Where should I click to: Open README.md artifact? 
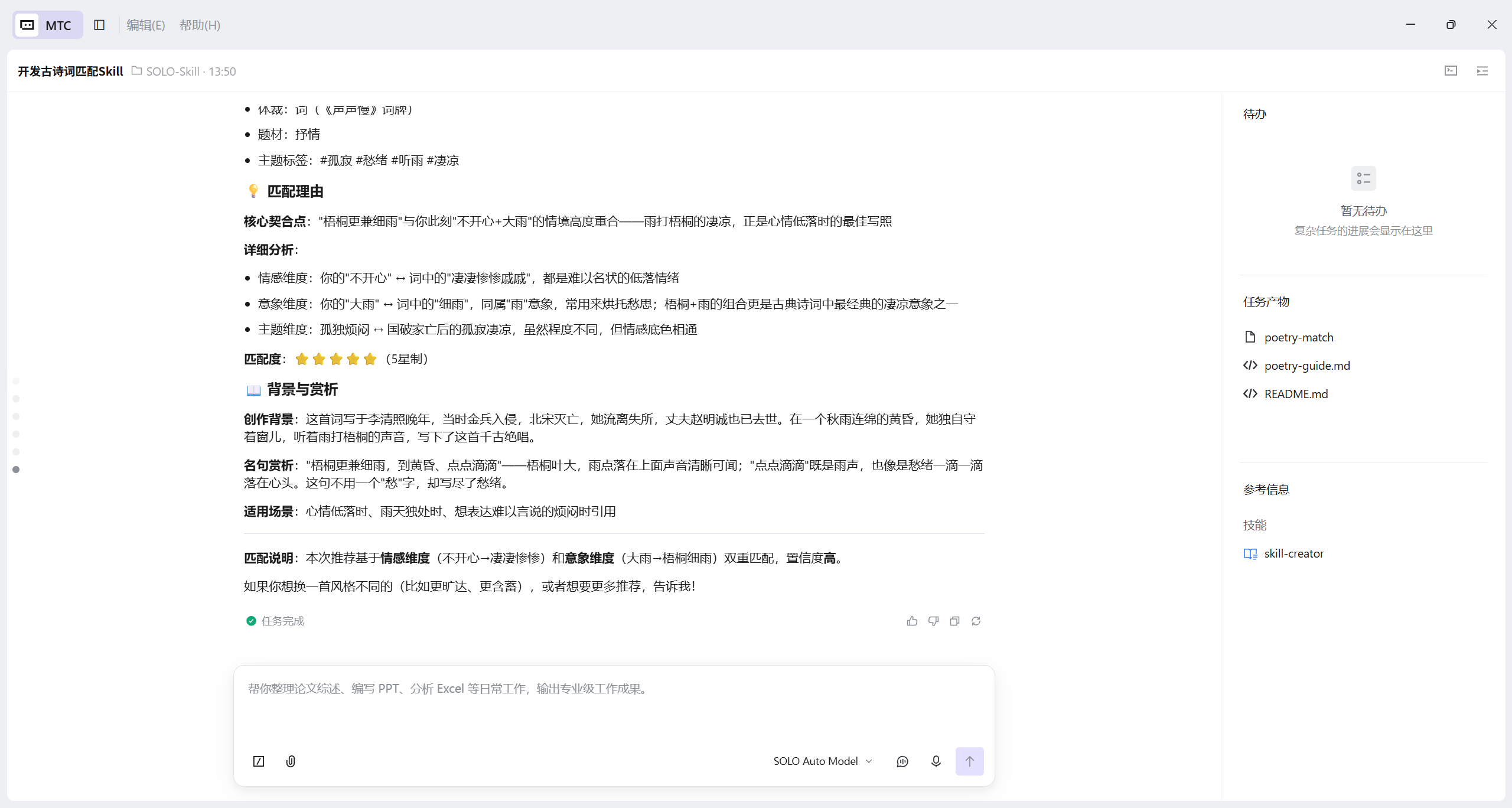tap(1296, 394)
